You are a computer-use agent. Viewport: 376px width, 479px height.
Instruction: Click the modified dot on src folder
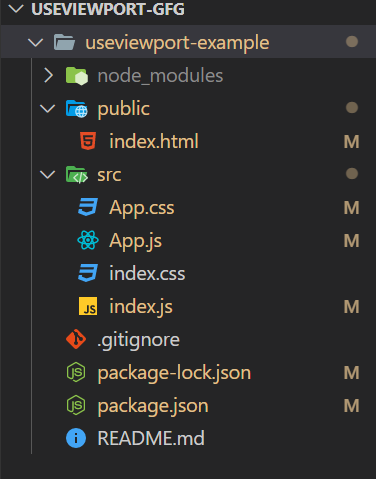352,174
